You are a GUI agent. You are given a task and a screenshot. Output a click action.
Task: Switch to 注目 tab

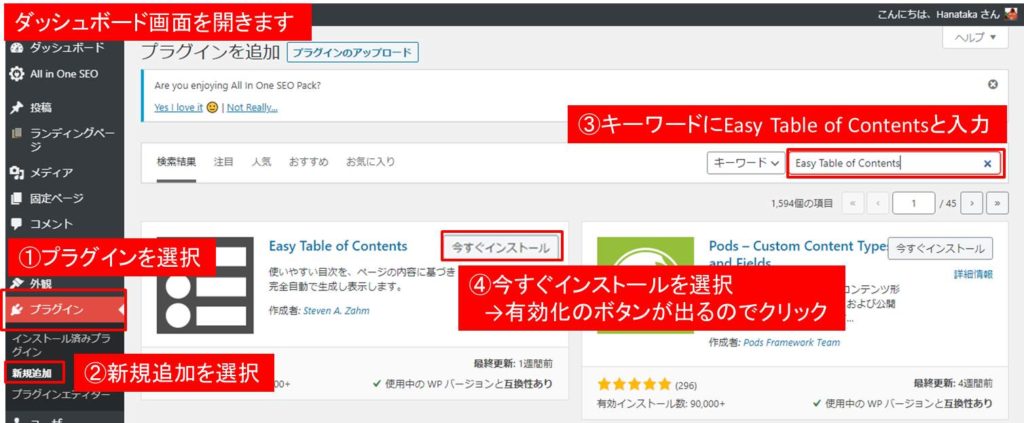223,162
